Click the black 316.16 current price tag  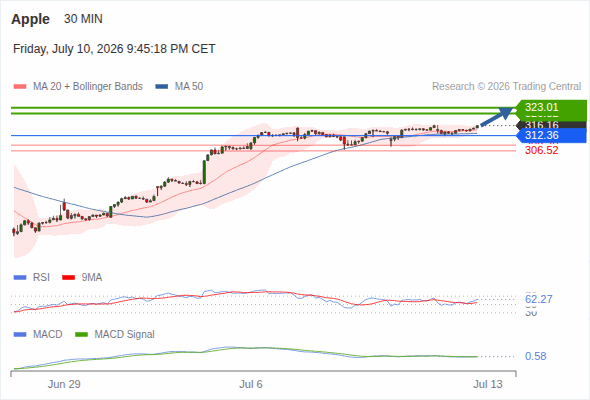pos(551,125)
